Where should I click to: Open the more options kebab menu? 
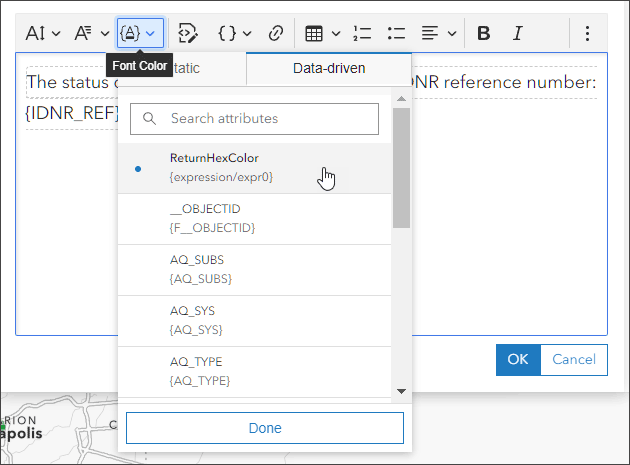point(587,33)
